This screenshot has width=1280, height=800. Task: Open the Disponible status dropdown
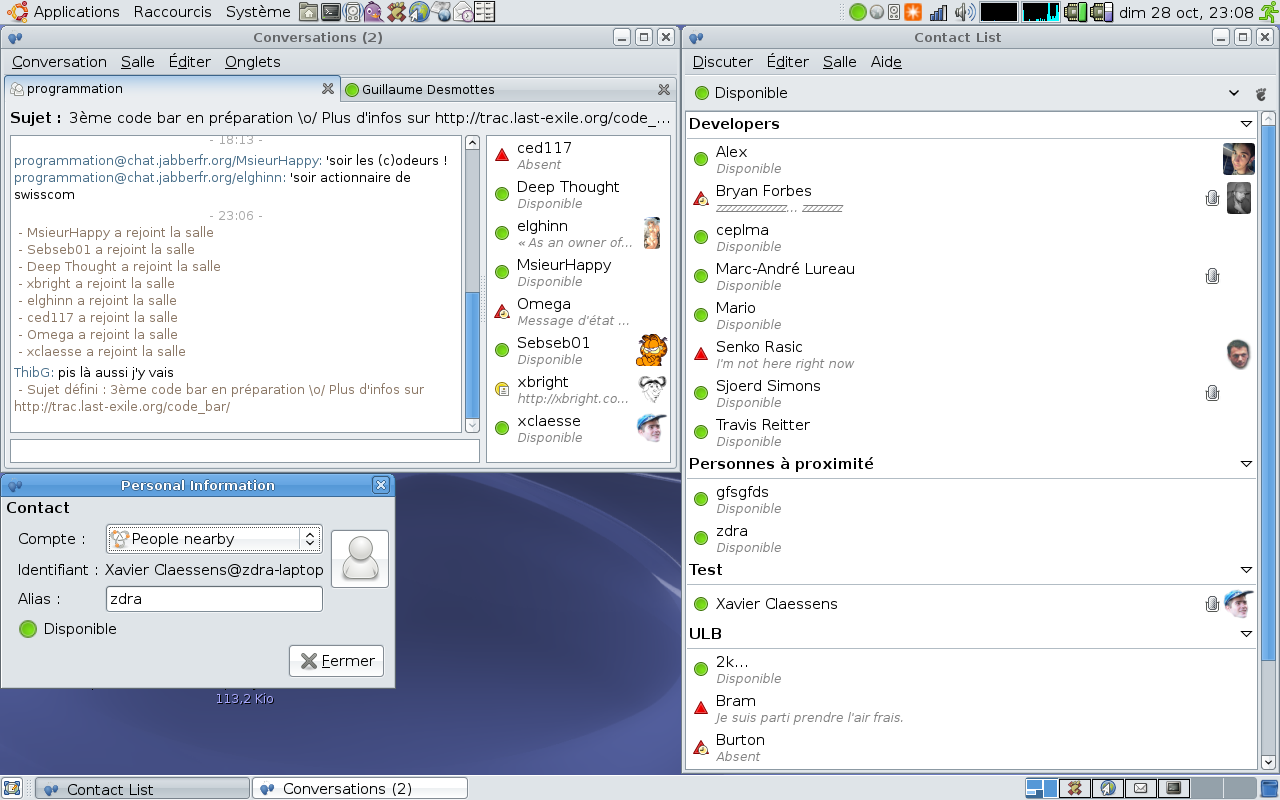[x=1236, y=92]
